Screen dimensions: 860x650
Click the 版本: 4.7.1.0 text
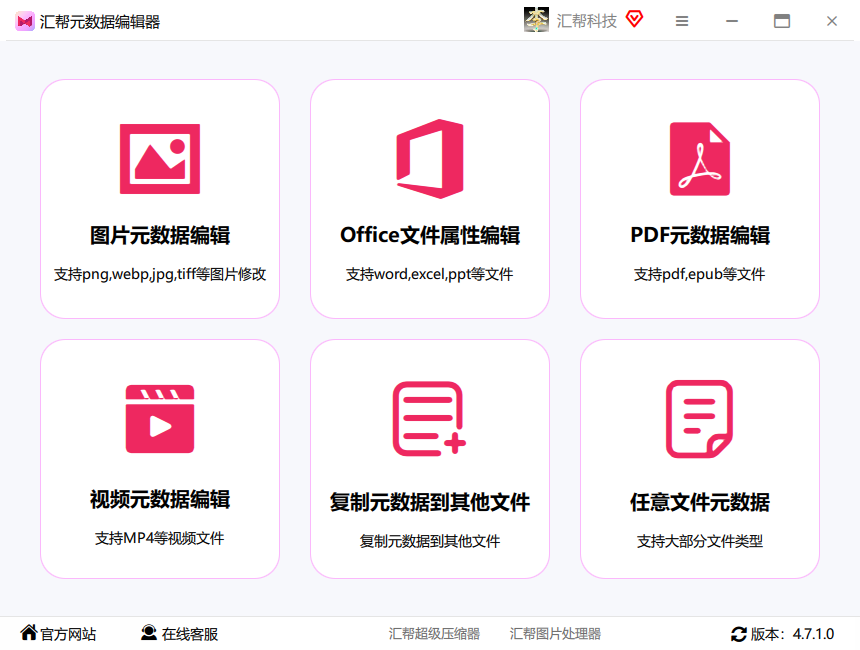click(792, 634)
